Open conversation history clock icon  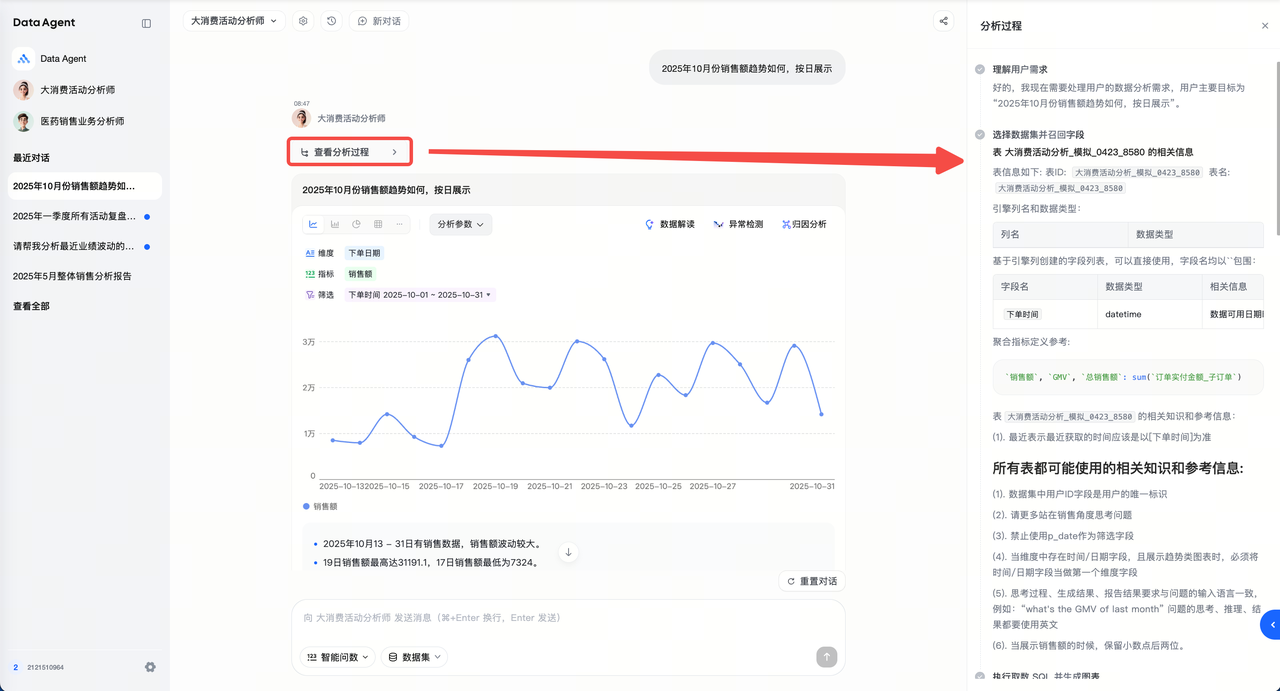[332, 21]
